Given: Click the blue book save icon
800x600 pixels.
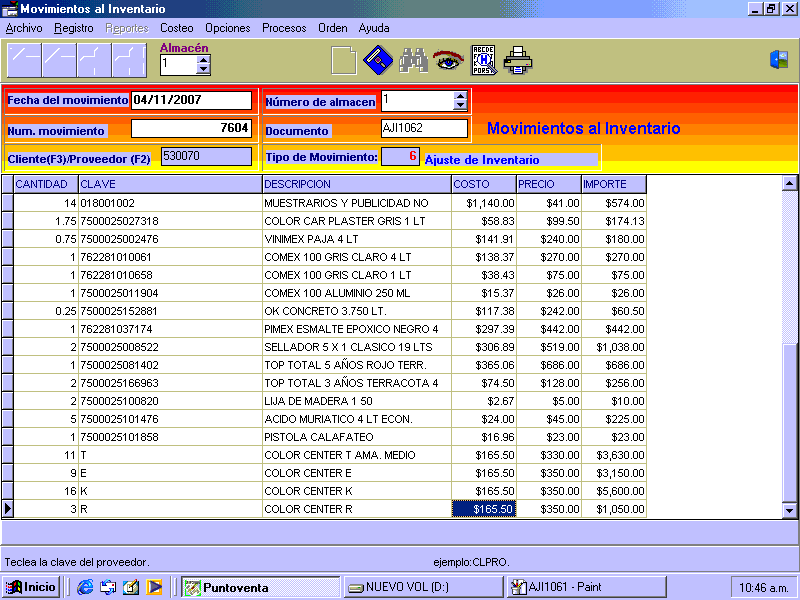Looking at the screenshot, I should [376, 61].
